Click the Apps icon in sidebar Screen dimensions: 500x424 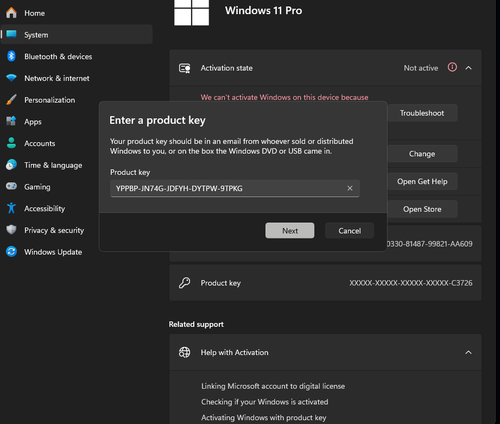(x=11, y=121)
